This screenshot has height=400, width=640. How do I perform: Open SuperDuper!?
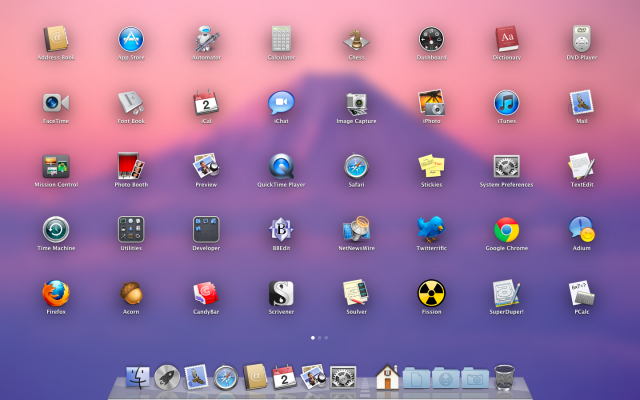(507, 293)
